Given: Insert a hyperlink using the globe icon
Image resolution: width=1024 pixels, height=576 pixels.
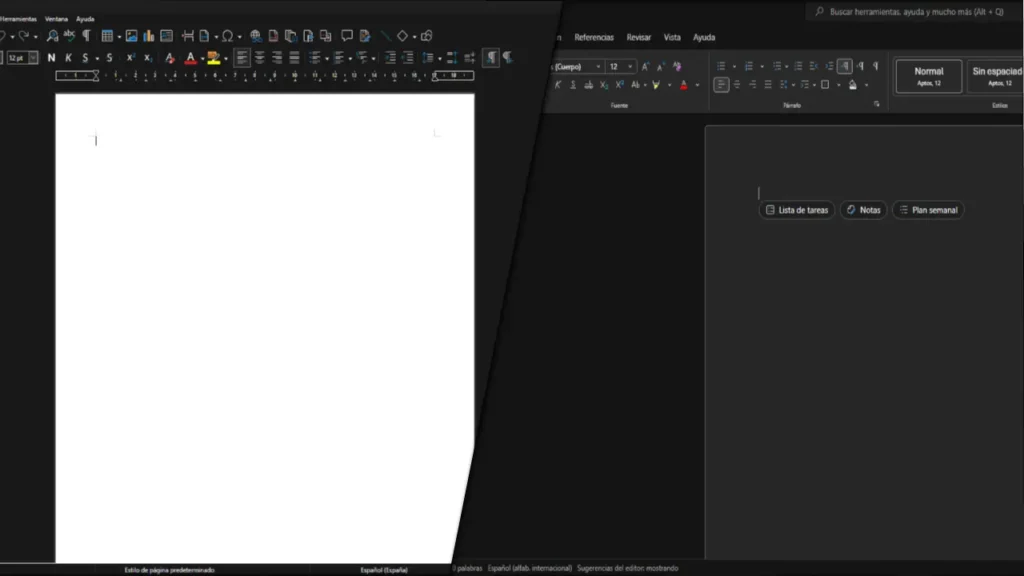Looking at the screenshot, I should [255, 36].
